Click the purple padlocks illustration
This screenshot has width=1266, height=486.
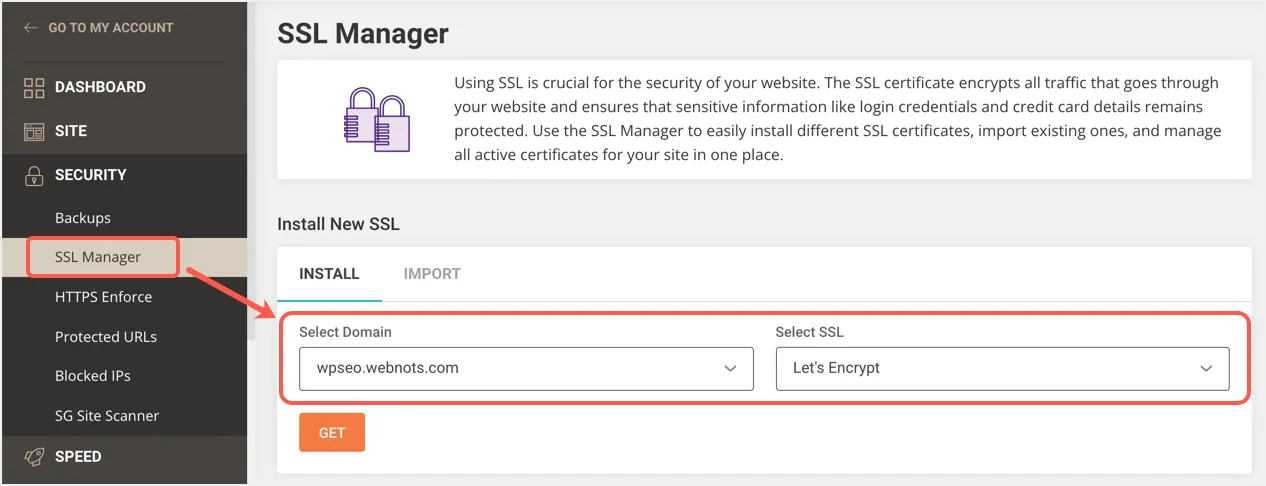point(378,119)
